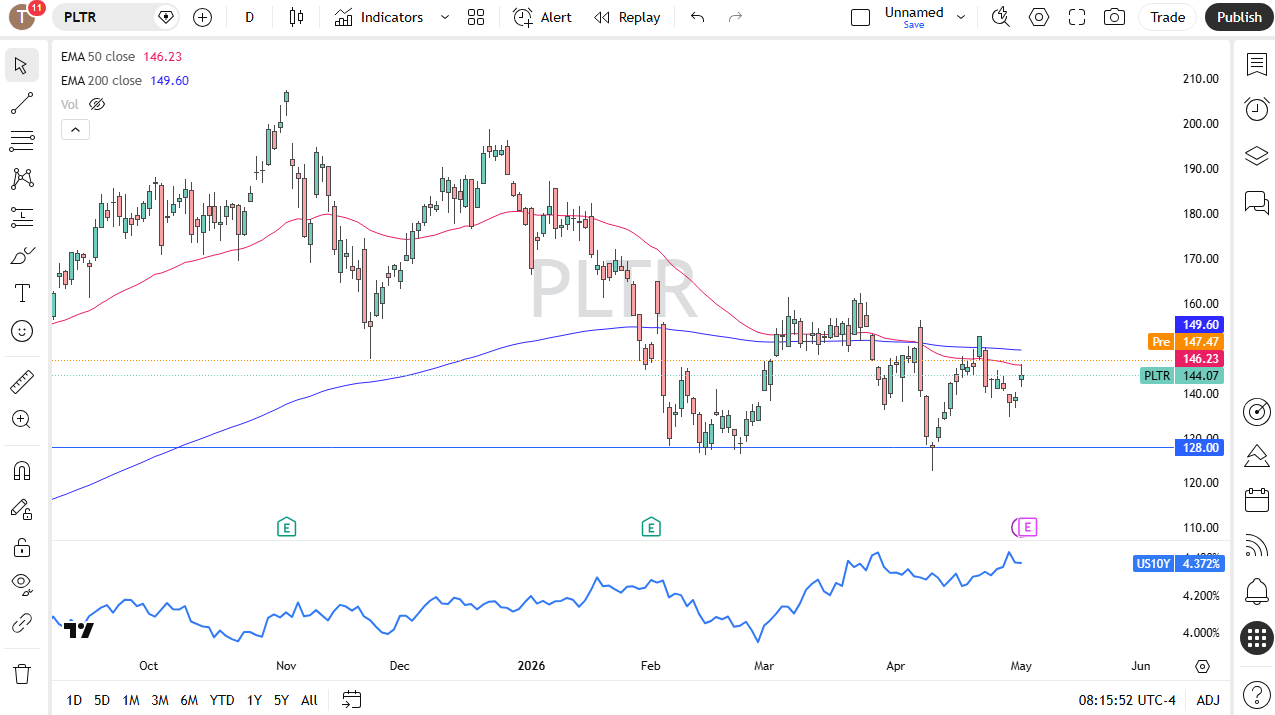
Task: Open the emoji icons tool
Action: [22, 331]
